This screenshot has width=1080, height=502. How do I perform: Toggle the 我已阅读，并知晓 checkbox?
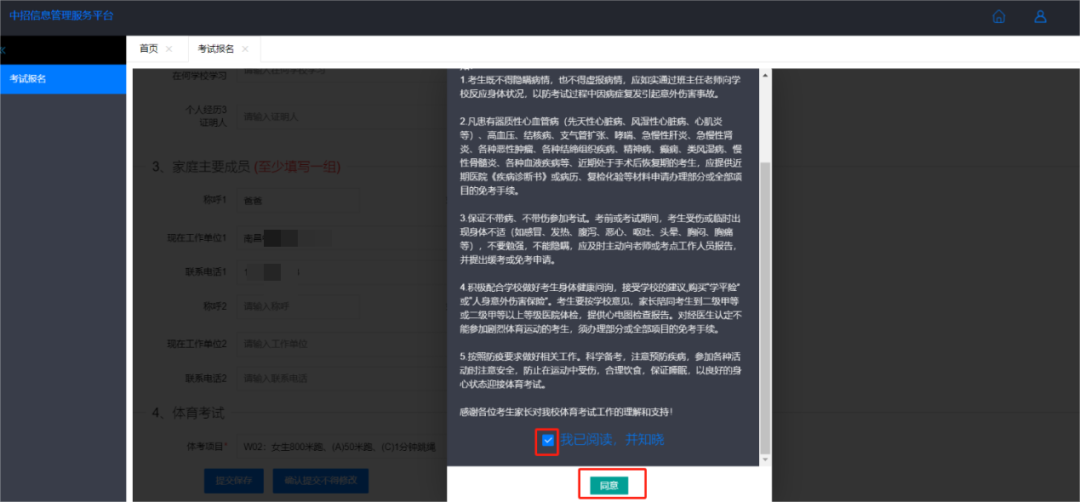click(x=548, y=440)
